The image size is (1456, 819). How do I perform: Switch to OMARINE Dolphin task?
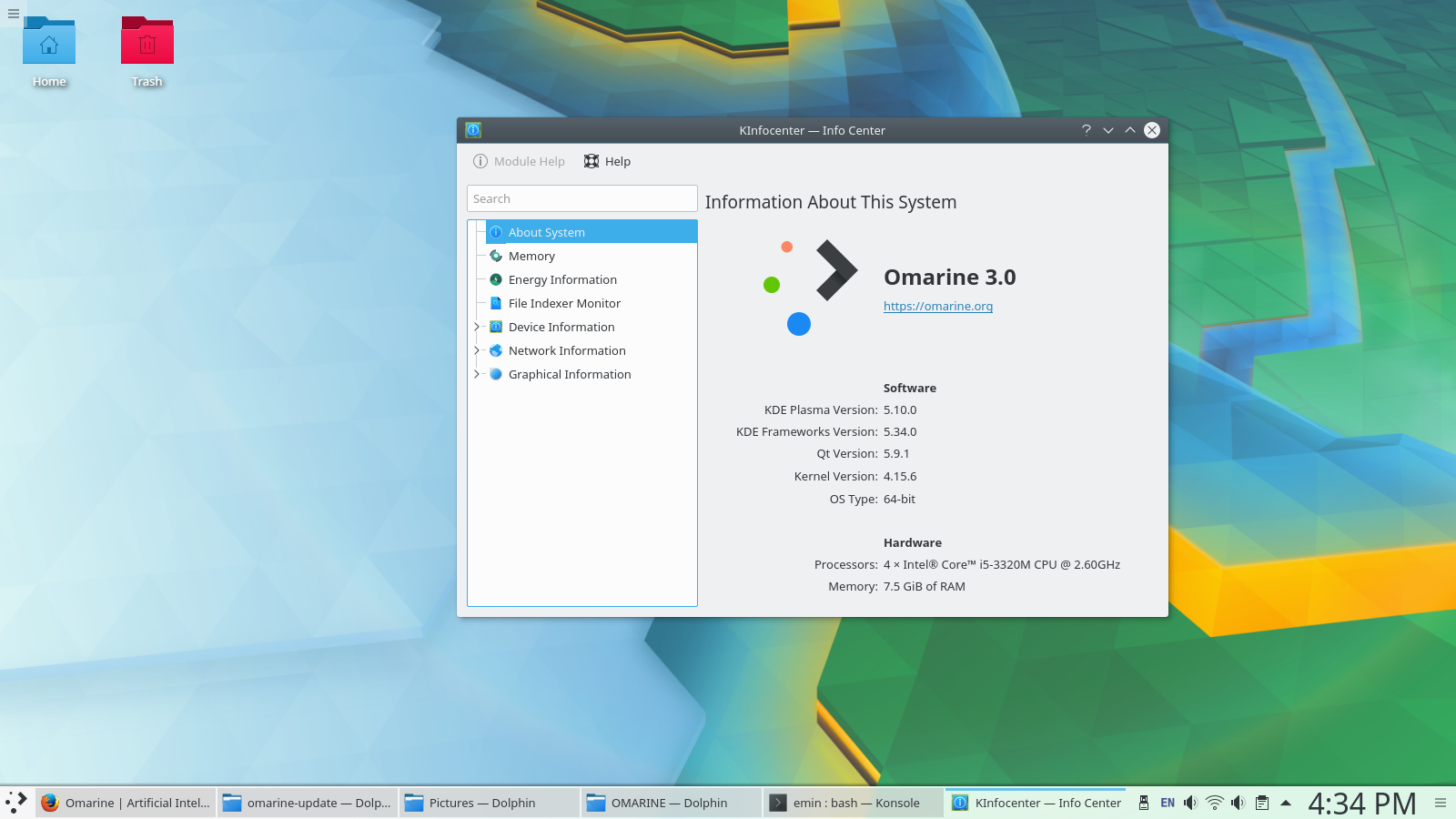click(672, 803)
